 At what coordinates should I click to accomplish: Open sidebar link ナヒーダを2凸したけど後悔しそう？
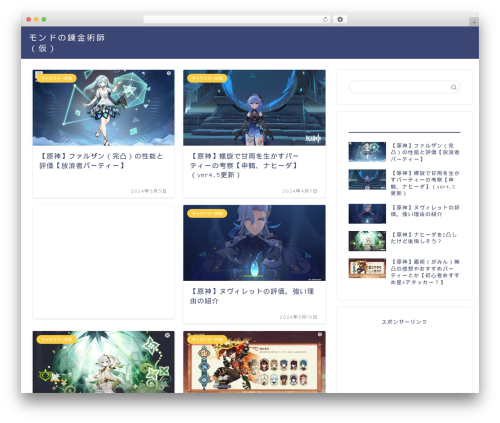click(x=424, y=238)
